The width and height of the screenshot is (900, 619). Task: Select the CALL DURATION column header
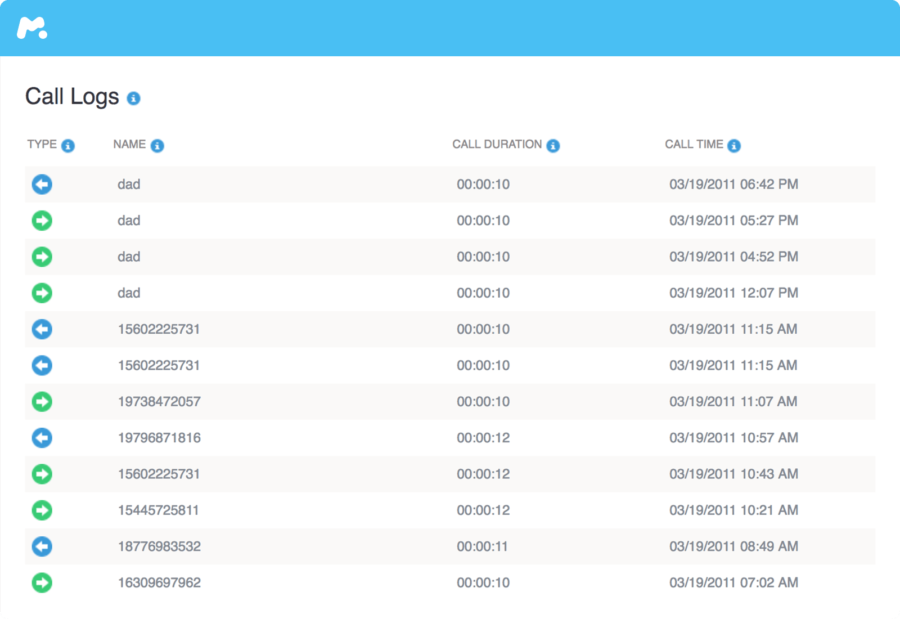pyautogui.click(x=497, y=144)
